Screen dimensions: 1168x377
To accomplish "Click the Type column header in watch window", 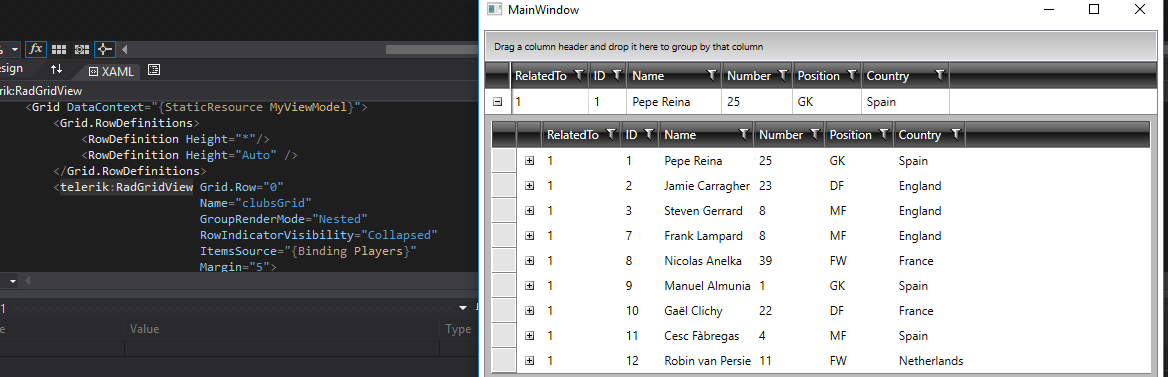I will (460, 329).
